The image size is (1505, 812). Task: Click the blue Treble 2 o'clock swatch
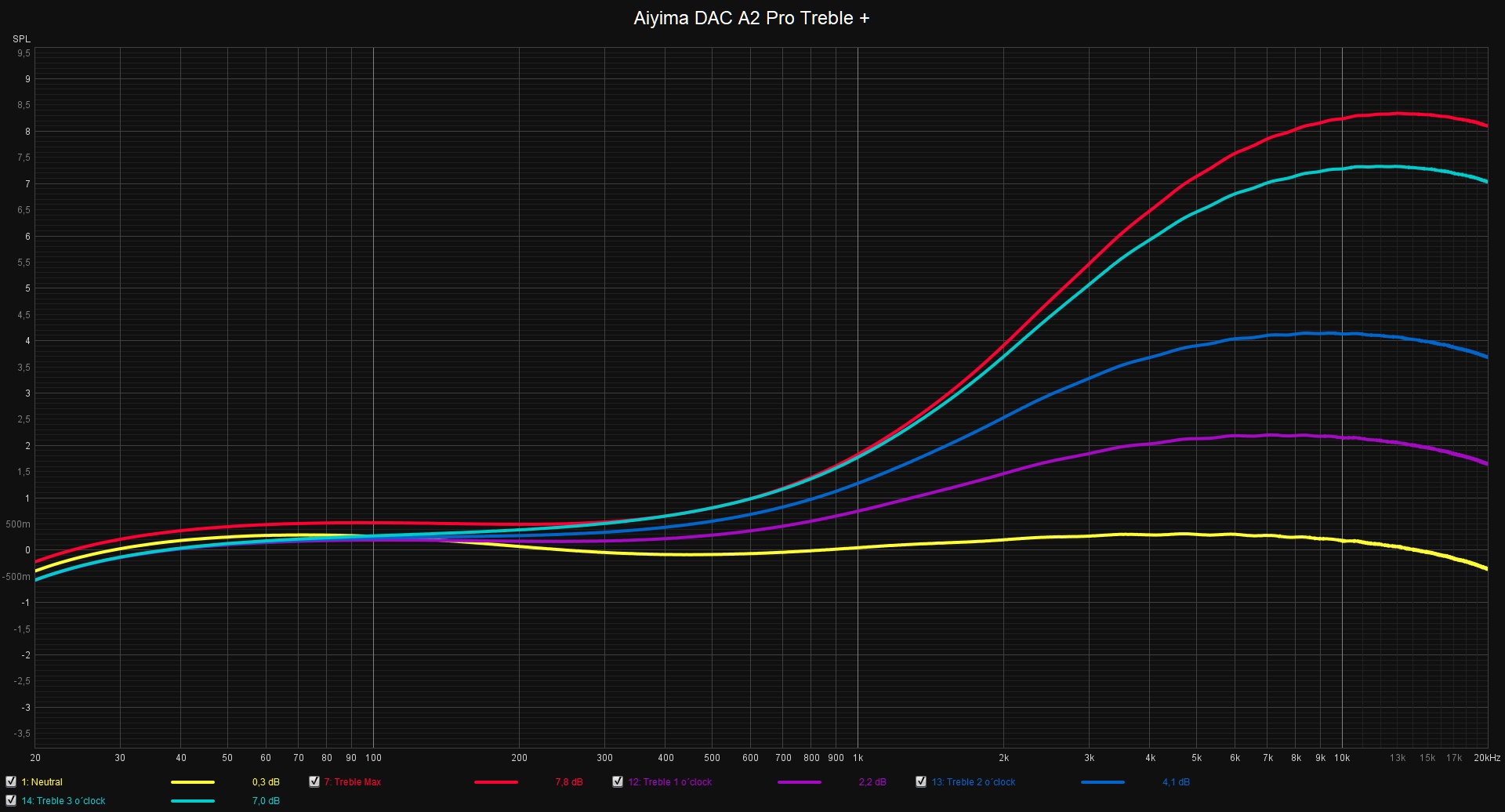[x=1102, y=782]
